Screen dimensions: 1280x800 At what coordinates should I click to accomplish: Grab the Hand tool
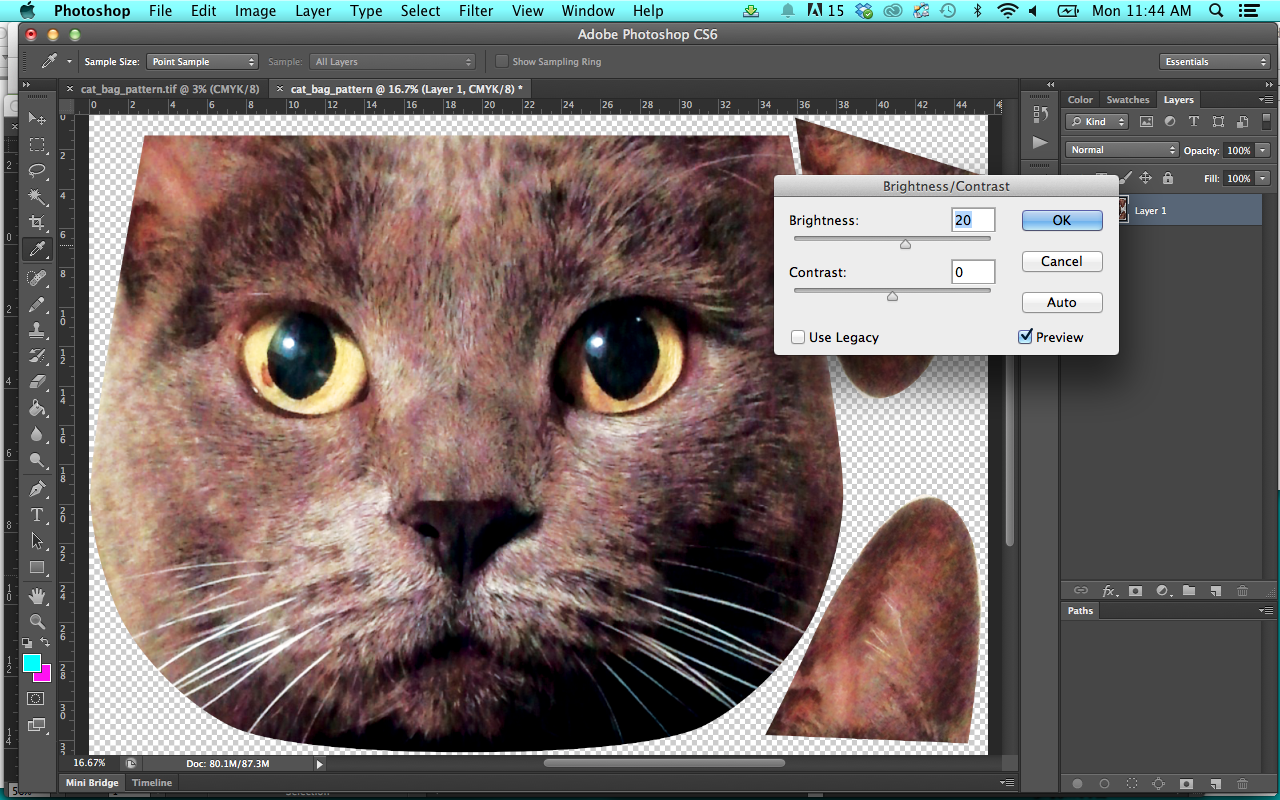[x=36, y=595]
